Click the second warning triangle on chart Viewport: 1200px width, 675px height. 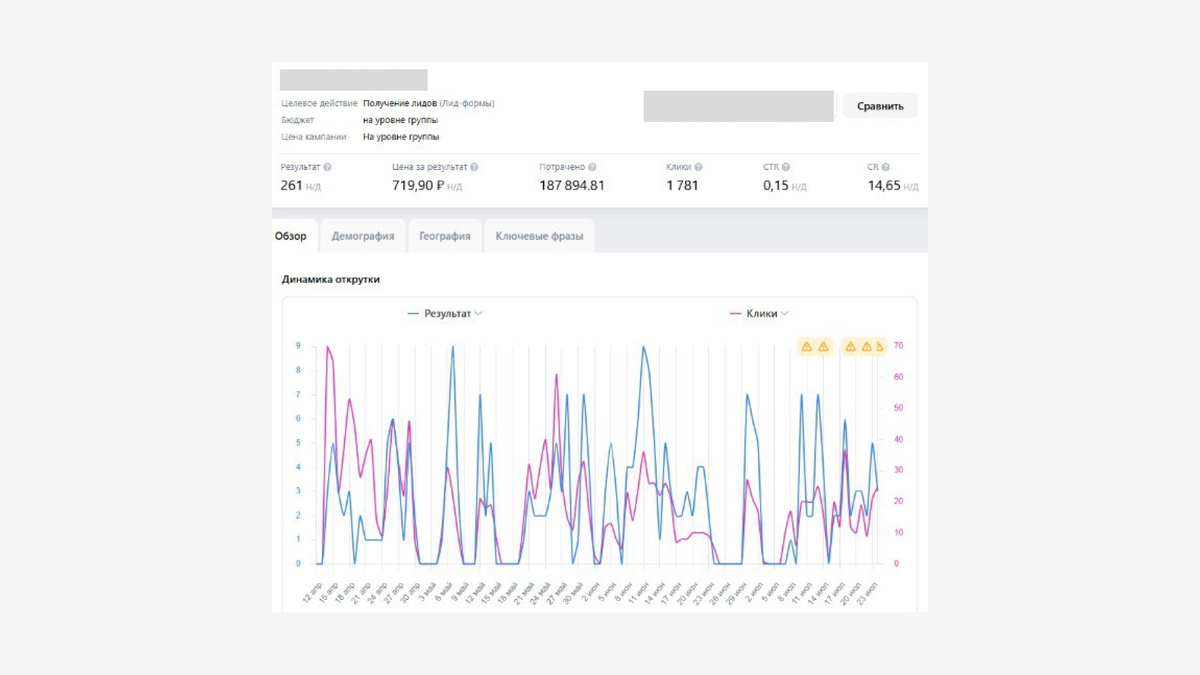824,347
